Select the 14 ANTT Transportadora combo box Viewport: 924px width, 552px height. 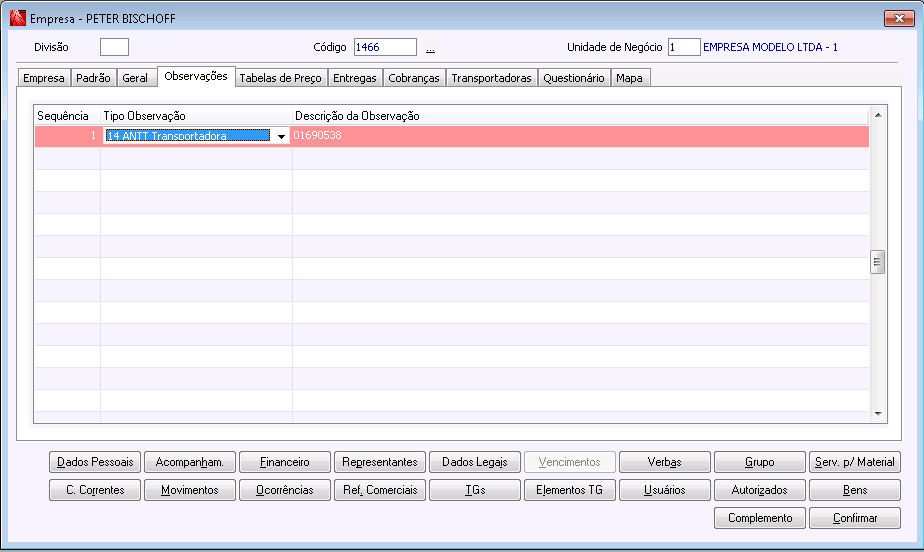tap(196, 136)
